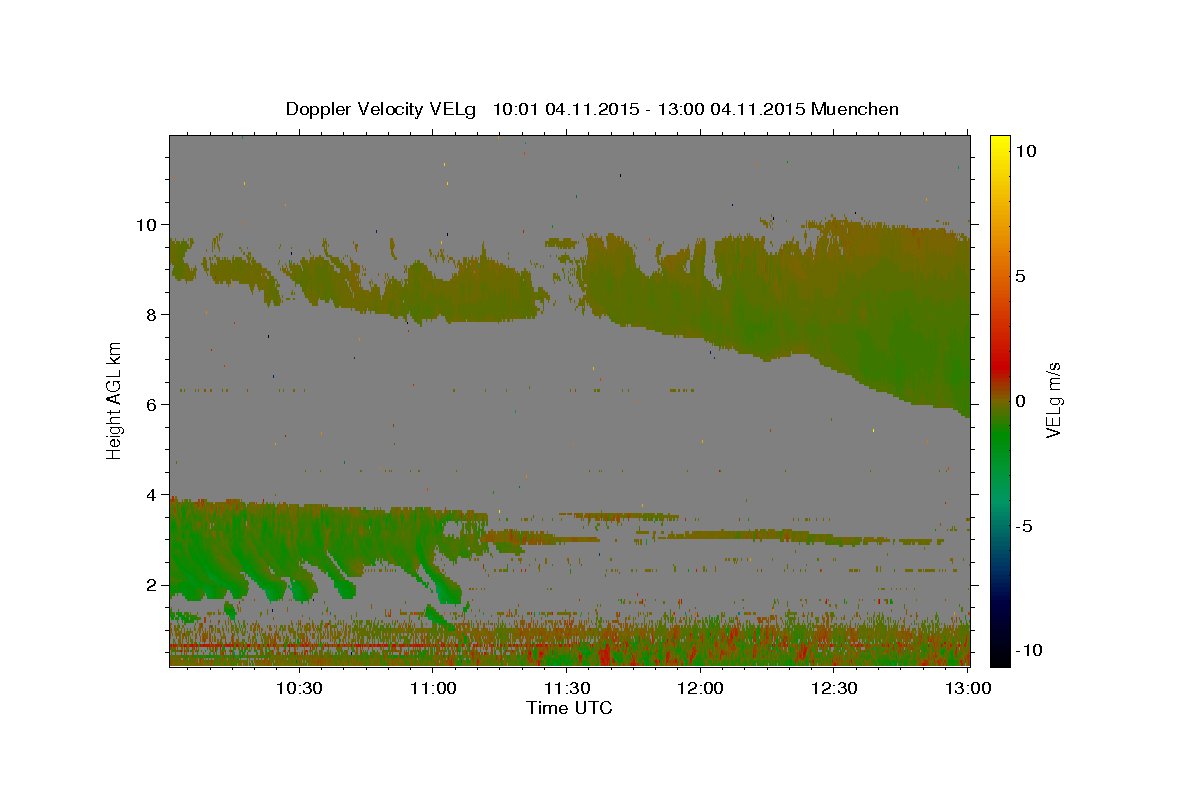Viewport: 1200px width, 800px height.
Task: Click the 11:30 time tick label
Action: [566, 688]
